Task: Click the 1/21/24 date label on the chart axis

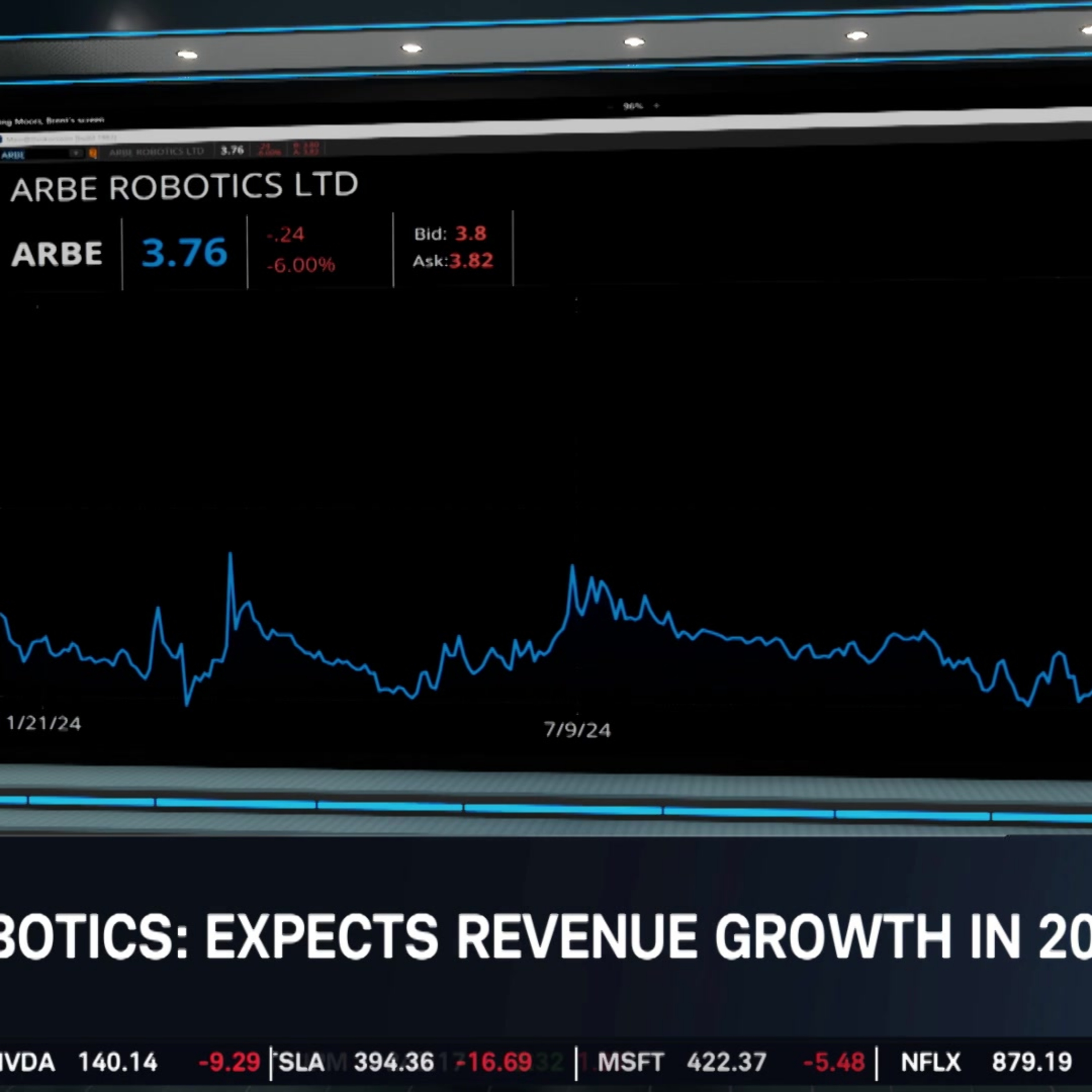Action: [x=44, y=724]
